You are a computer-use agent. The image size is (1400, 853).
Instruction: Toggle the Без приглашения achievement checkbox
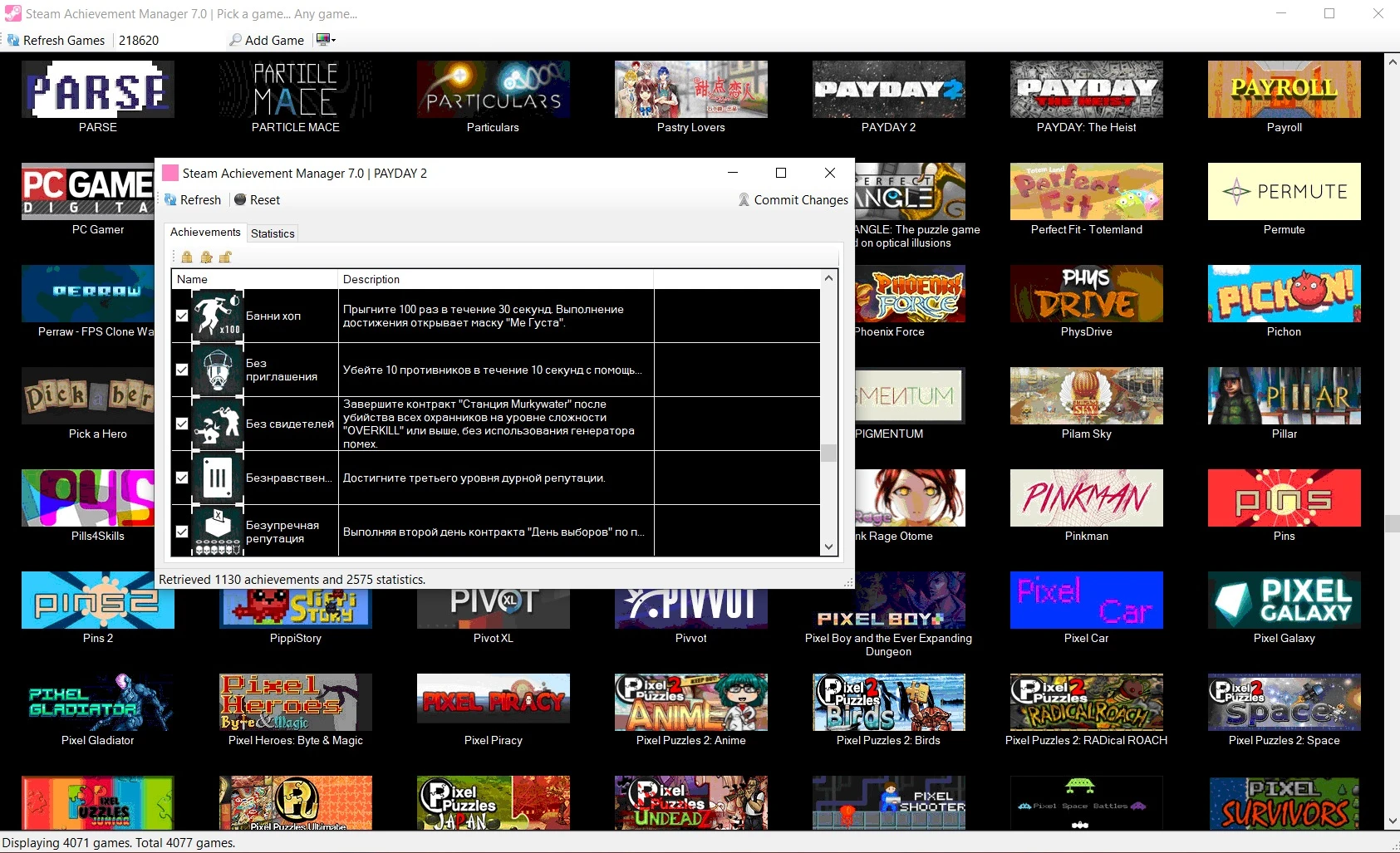tap(182, 370)
